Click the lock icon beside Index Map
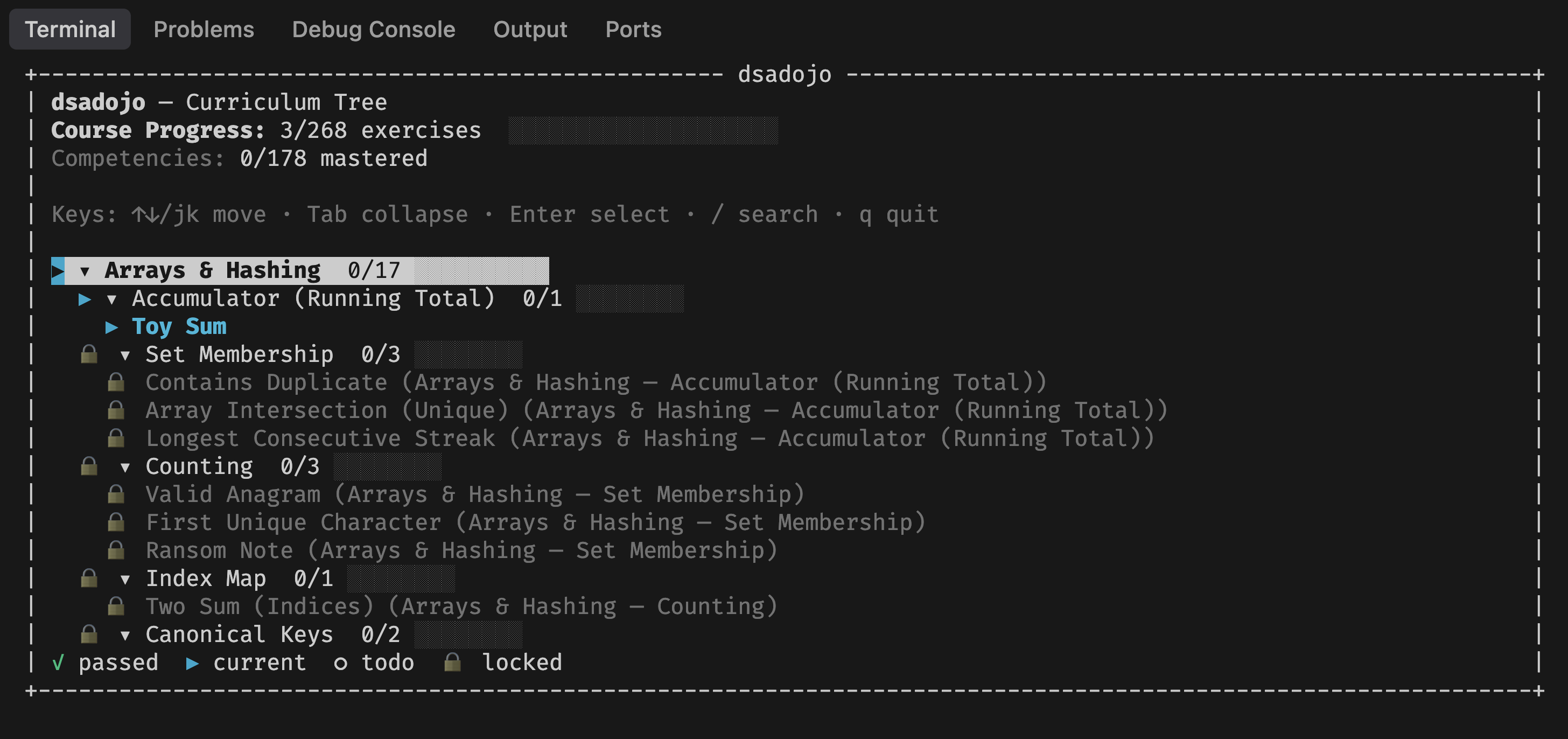1568x739 pixels. (x=89, y=578)
